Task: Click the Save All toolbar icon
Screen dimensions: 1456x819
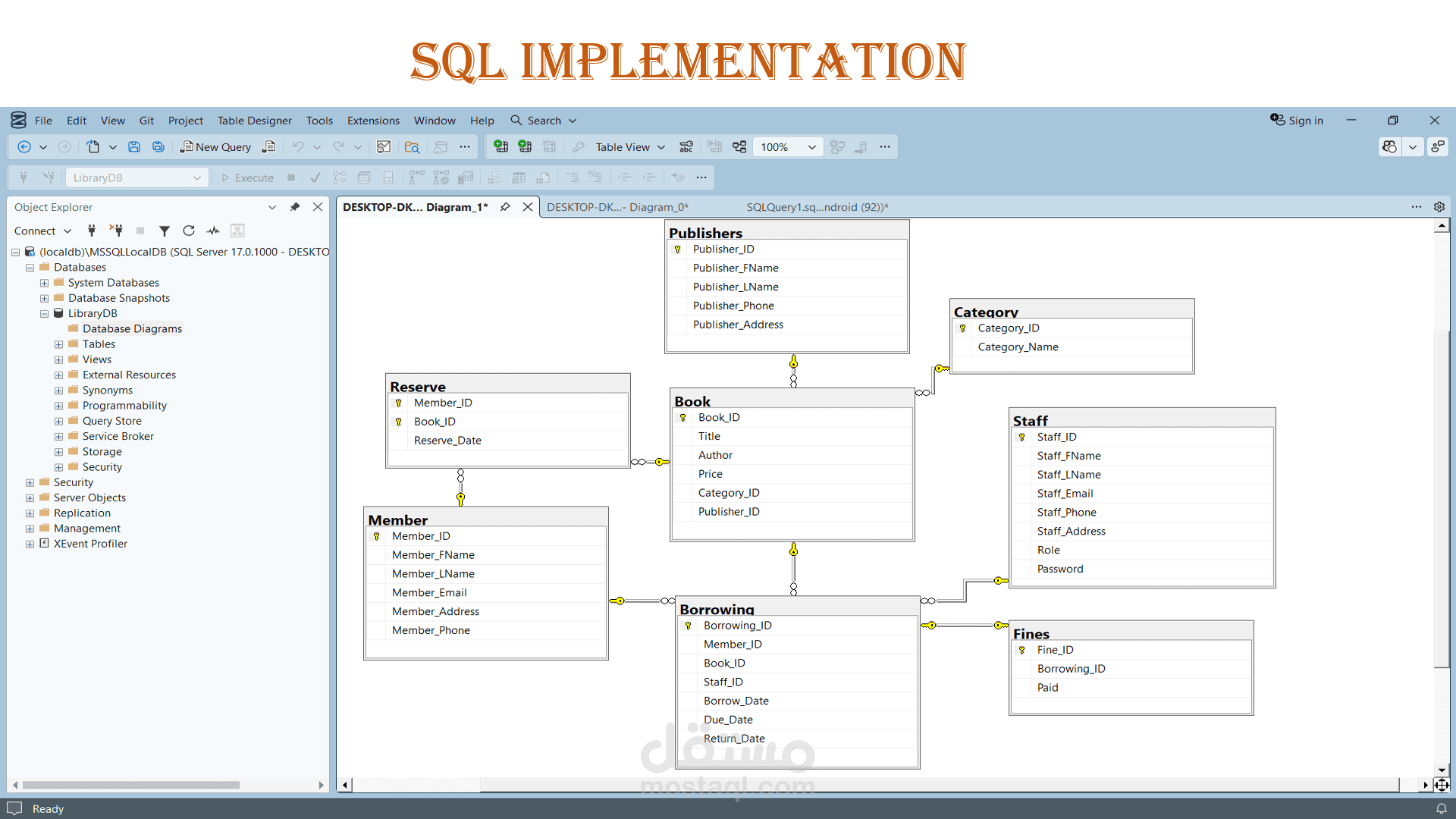Action: (158, 147)
